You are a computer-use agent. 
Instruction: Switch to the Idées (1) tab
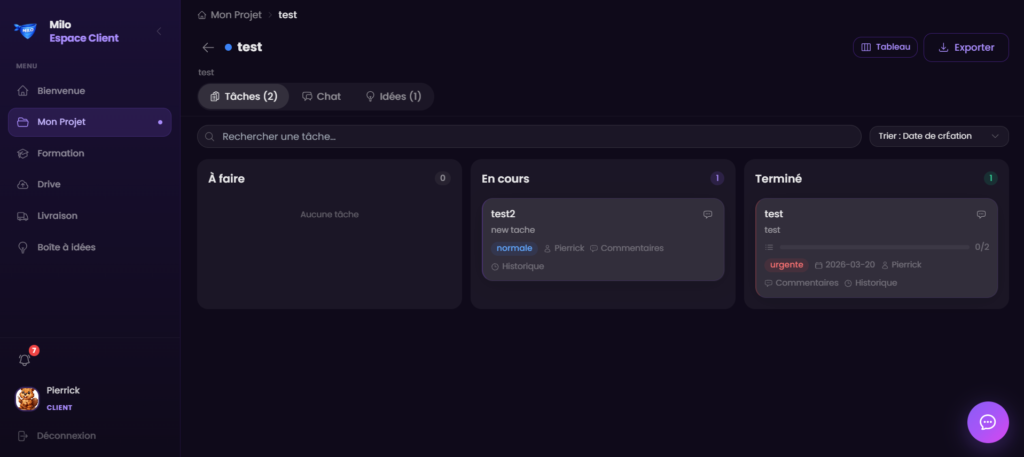[393, 96]
